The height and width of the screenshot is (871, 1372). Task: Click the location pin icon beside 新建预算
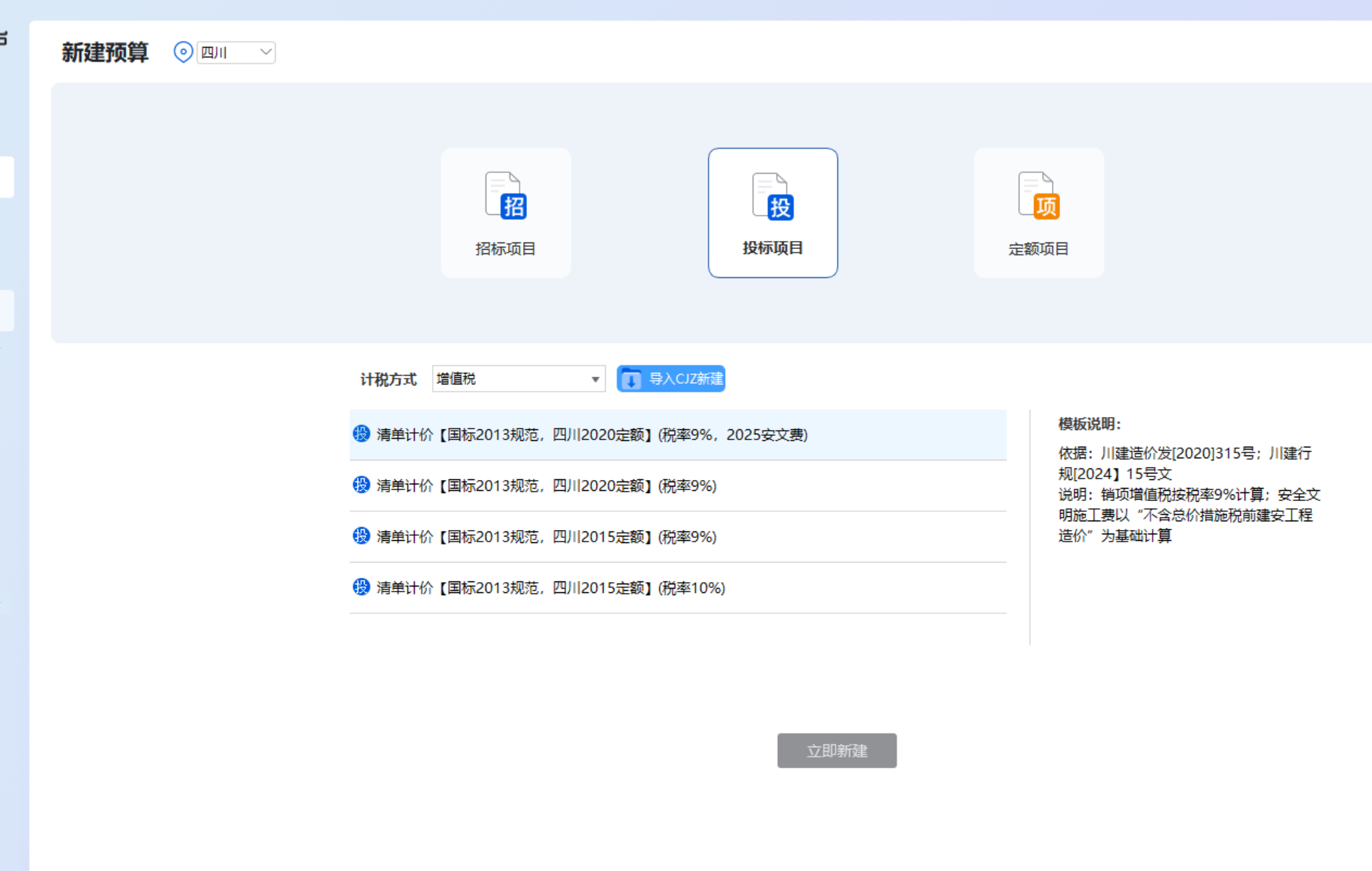[183, 51]
